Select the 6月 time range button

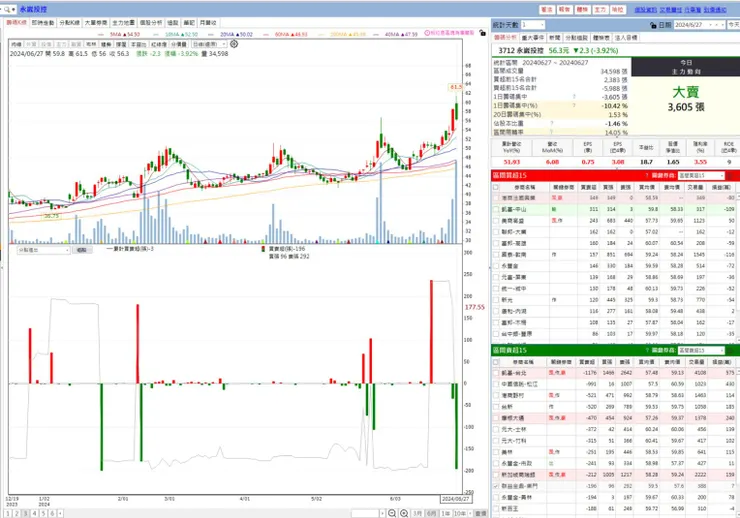pos(431,513)
